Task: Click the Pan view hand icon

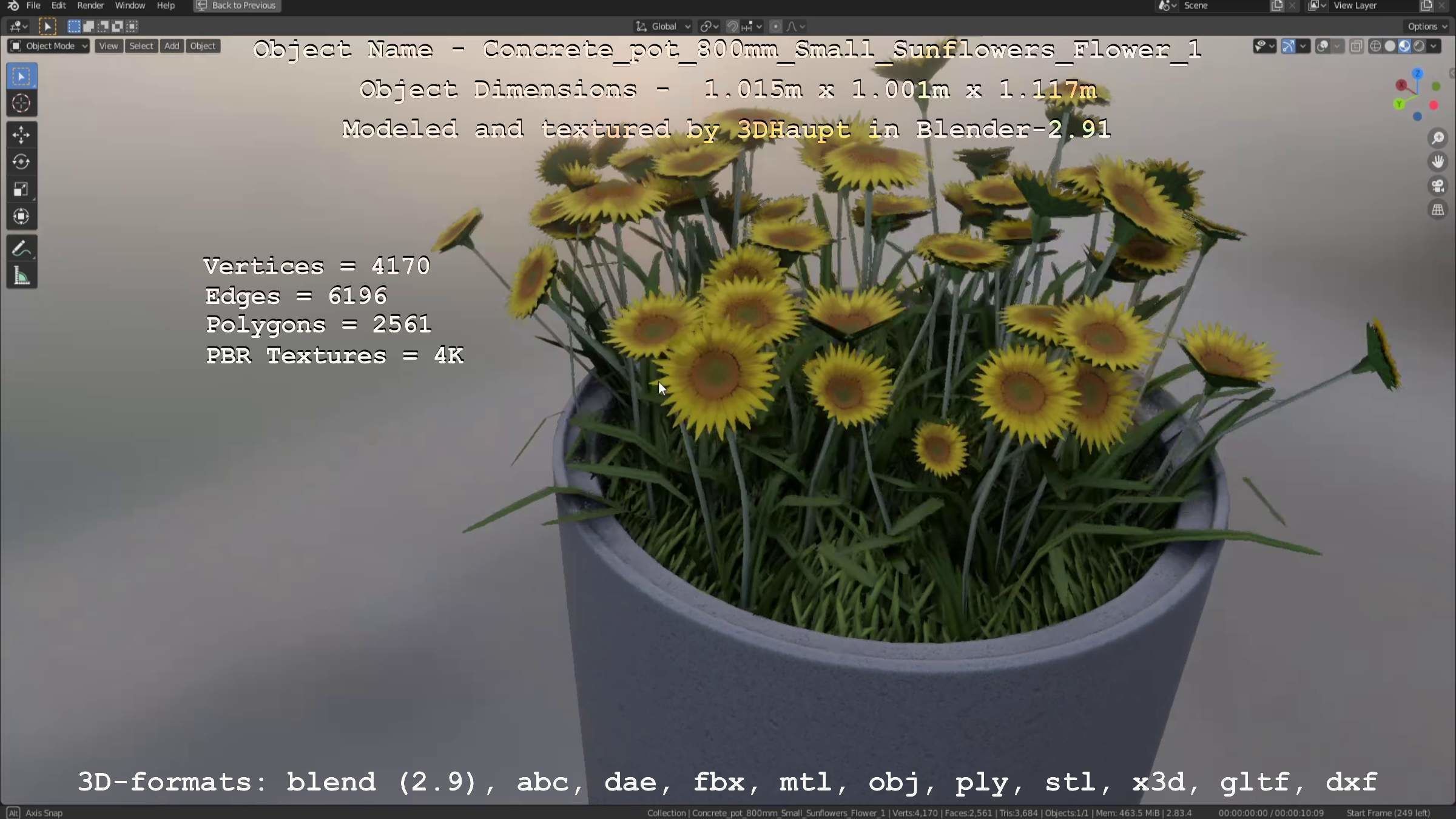Action: click(1438, 162)
